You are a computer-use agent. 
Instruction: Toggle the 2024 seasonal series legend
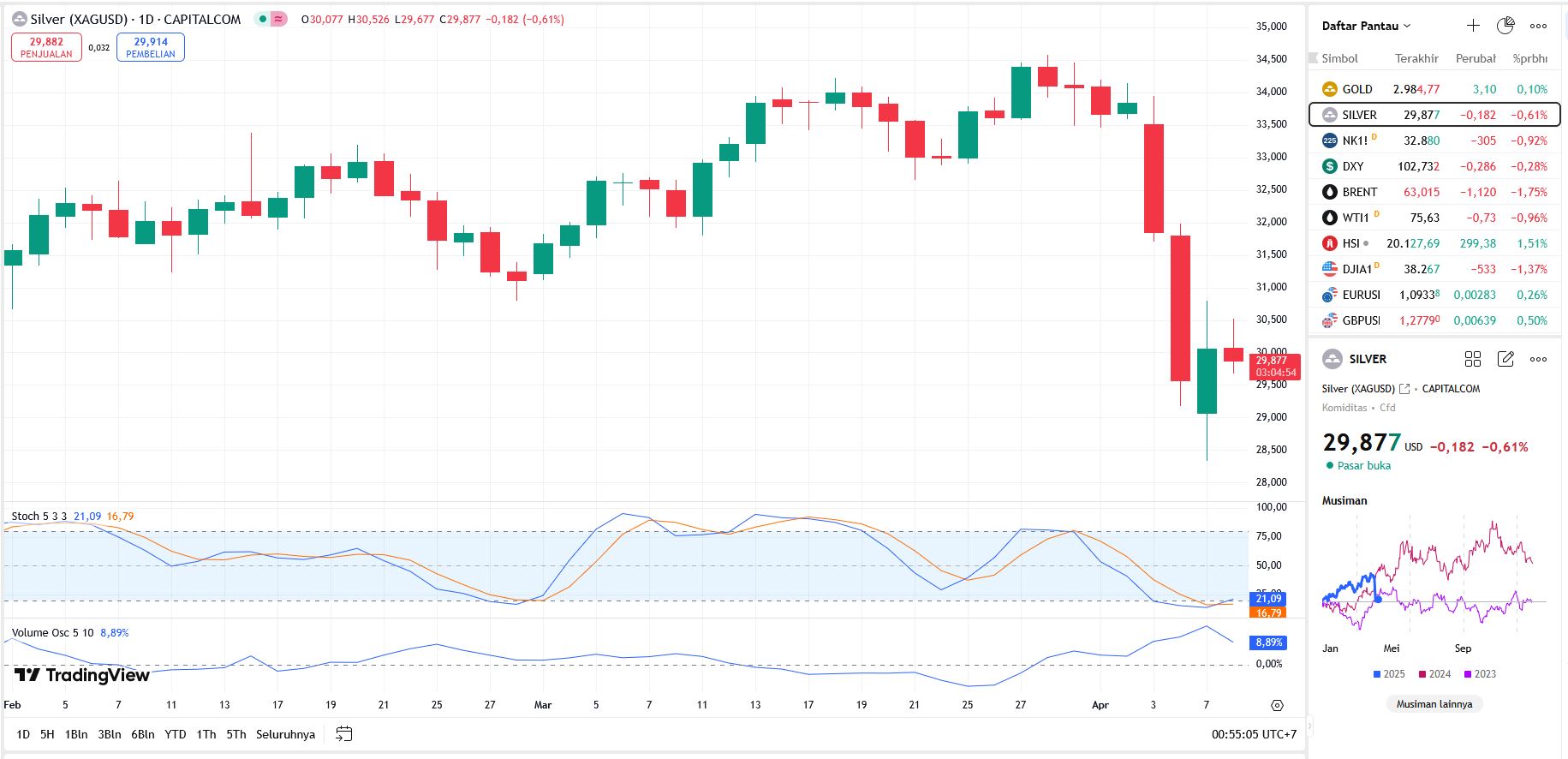coord(1434,674)
